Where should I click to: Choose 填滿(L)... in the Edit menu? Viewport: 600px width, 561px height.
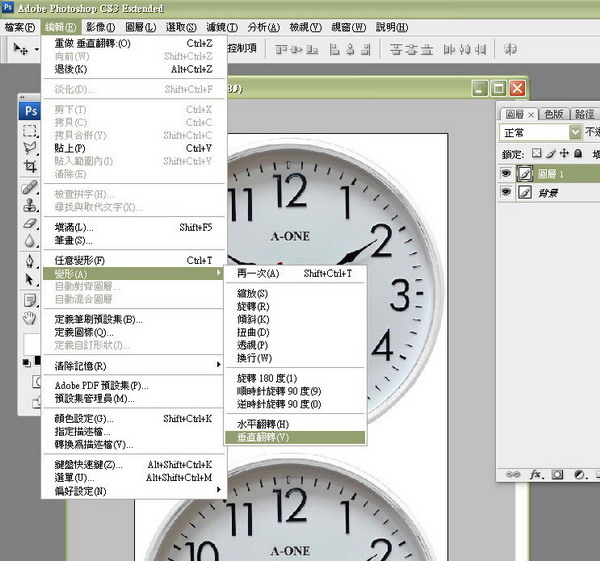pyautogui.click(x=133, y=227)
